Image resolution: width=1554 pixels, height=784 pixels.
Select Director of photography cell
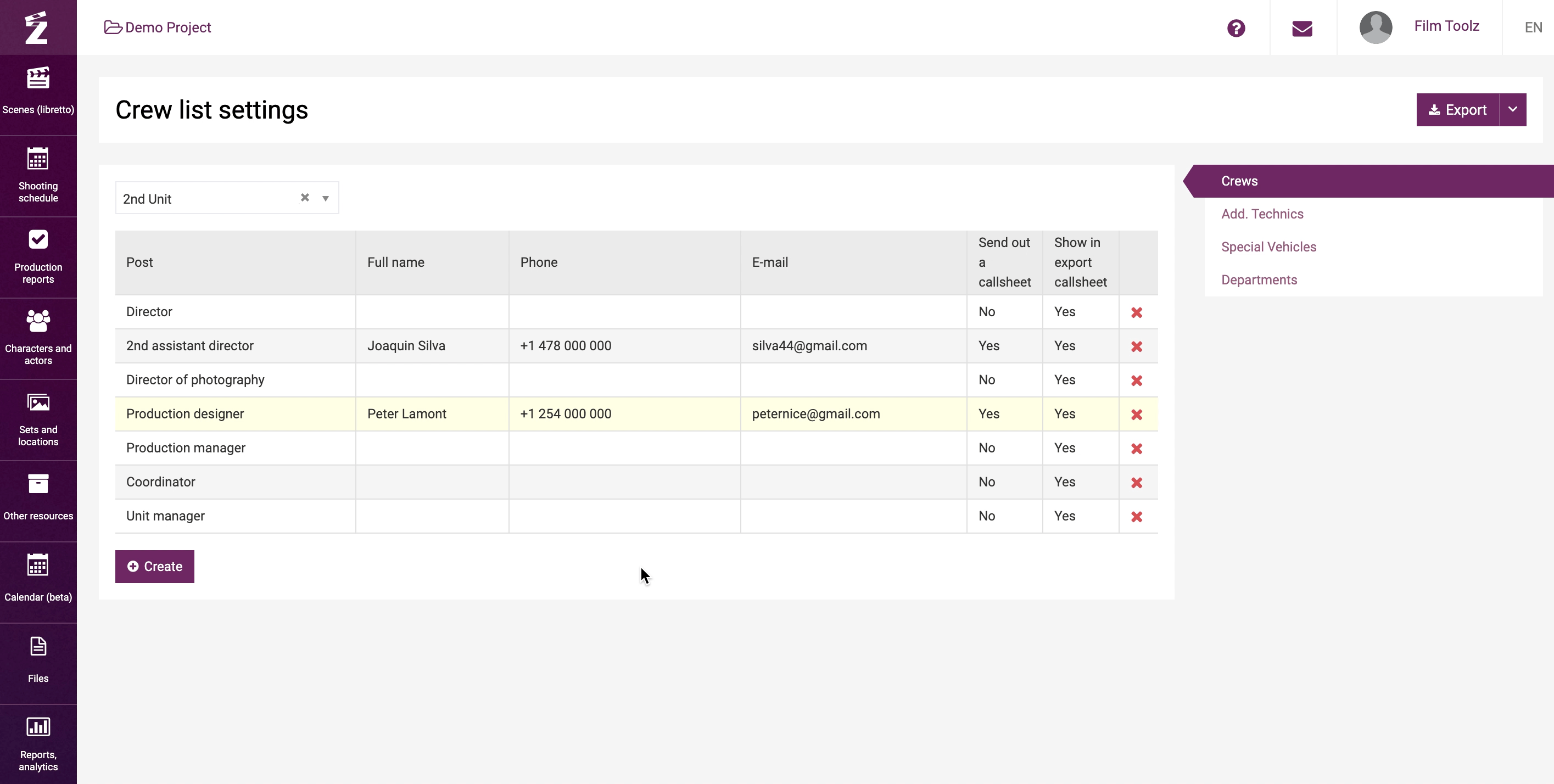(235, 380)
